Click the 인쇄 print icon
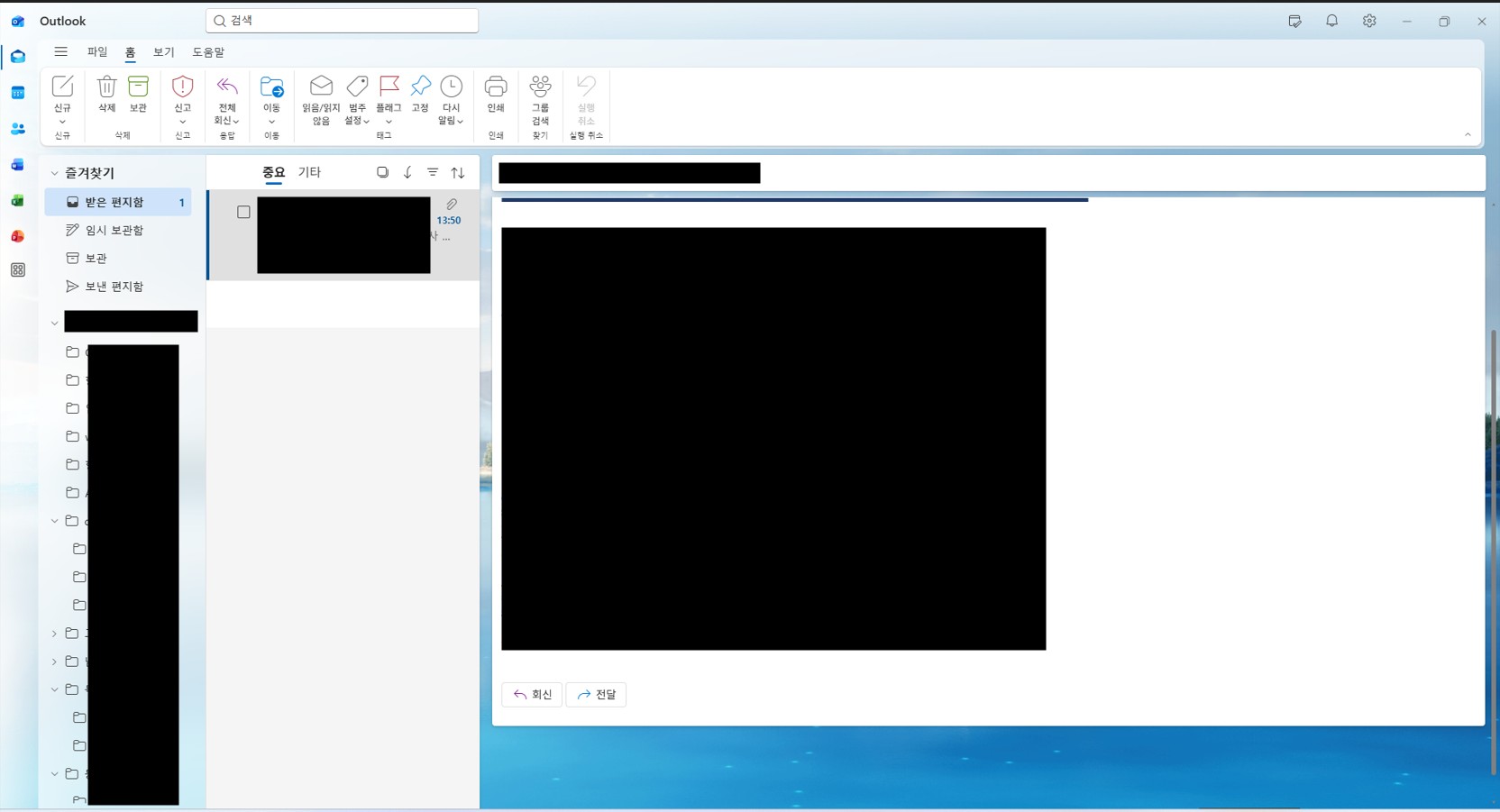Screen dimensions: 1500x812 pos(496,87)
